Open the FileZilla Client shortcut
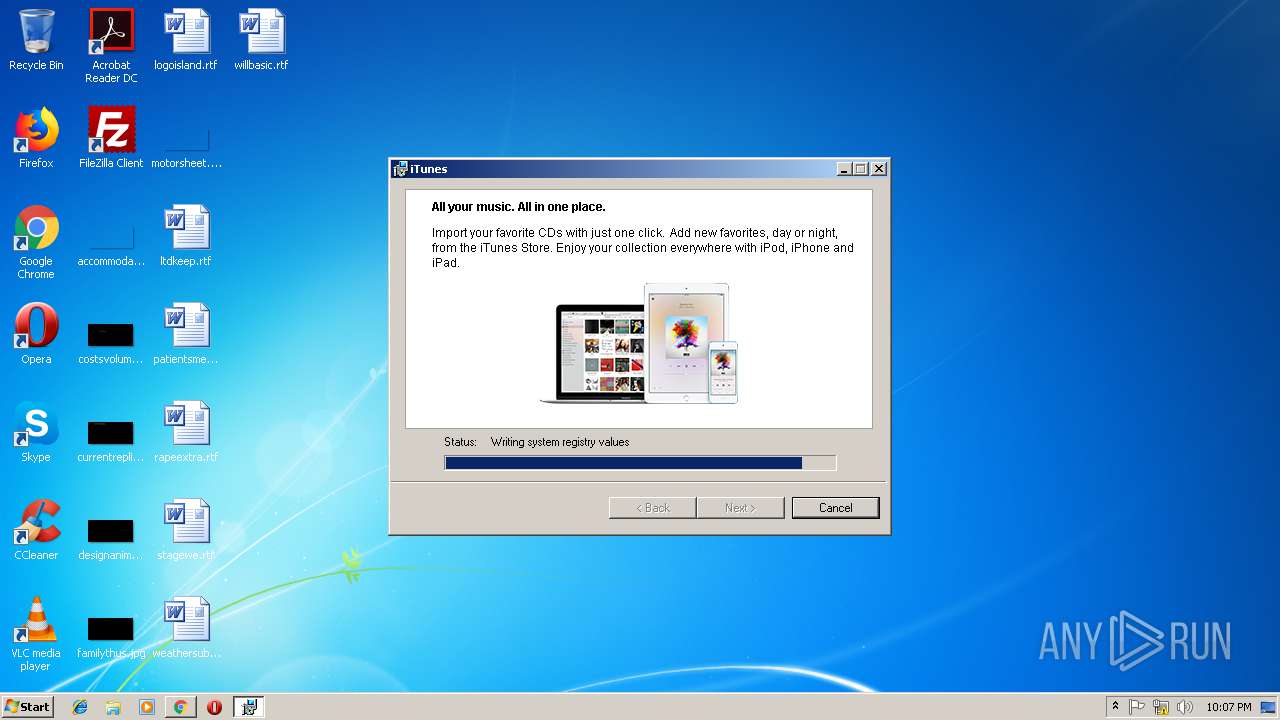1280x720 pixels. click(111, 138)
